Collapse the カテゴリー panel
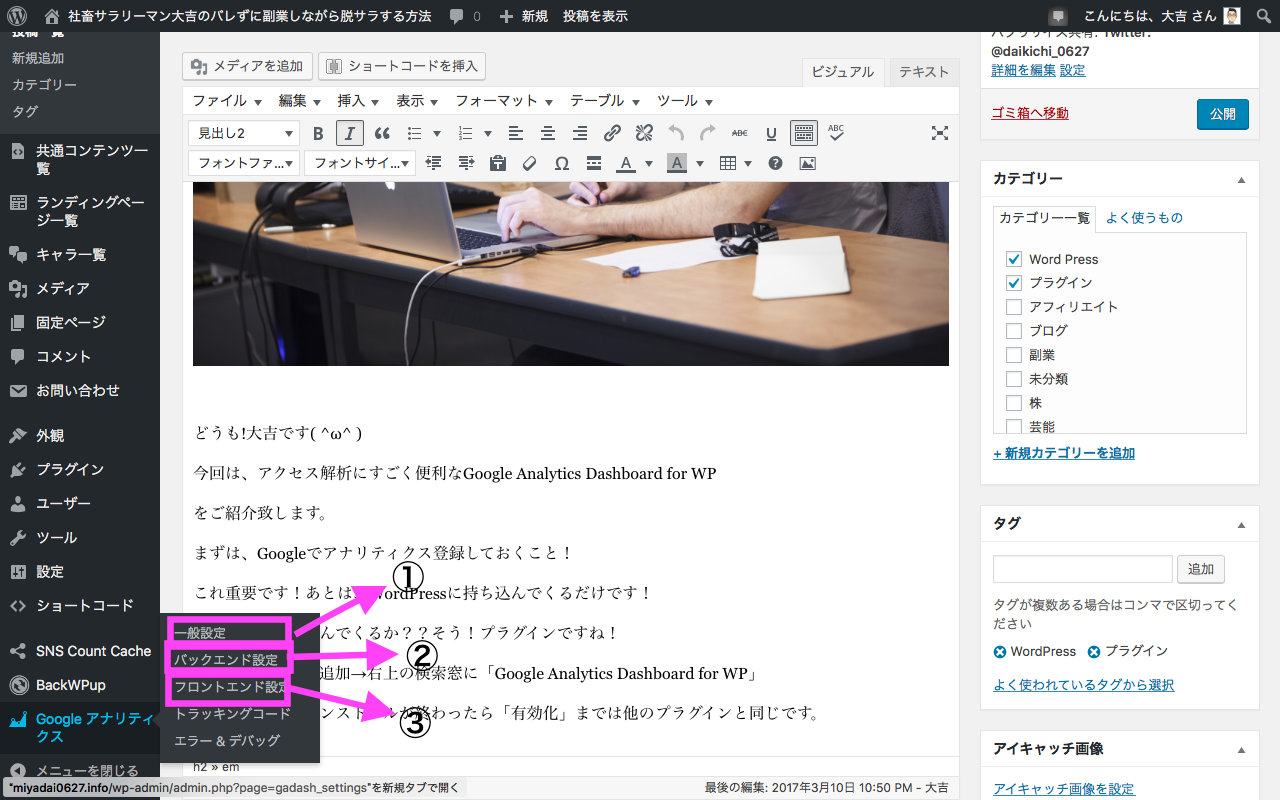 pyautogui.click(x=1242, y=180)
